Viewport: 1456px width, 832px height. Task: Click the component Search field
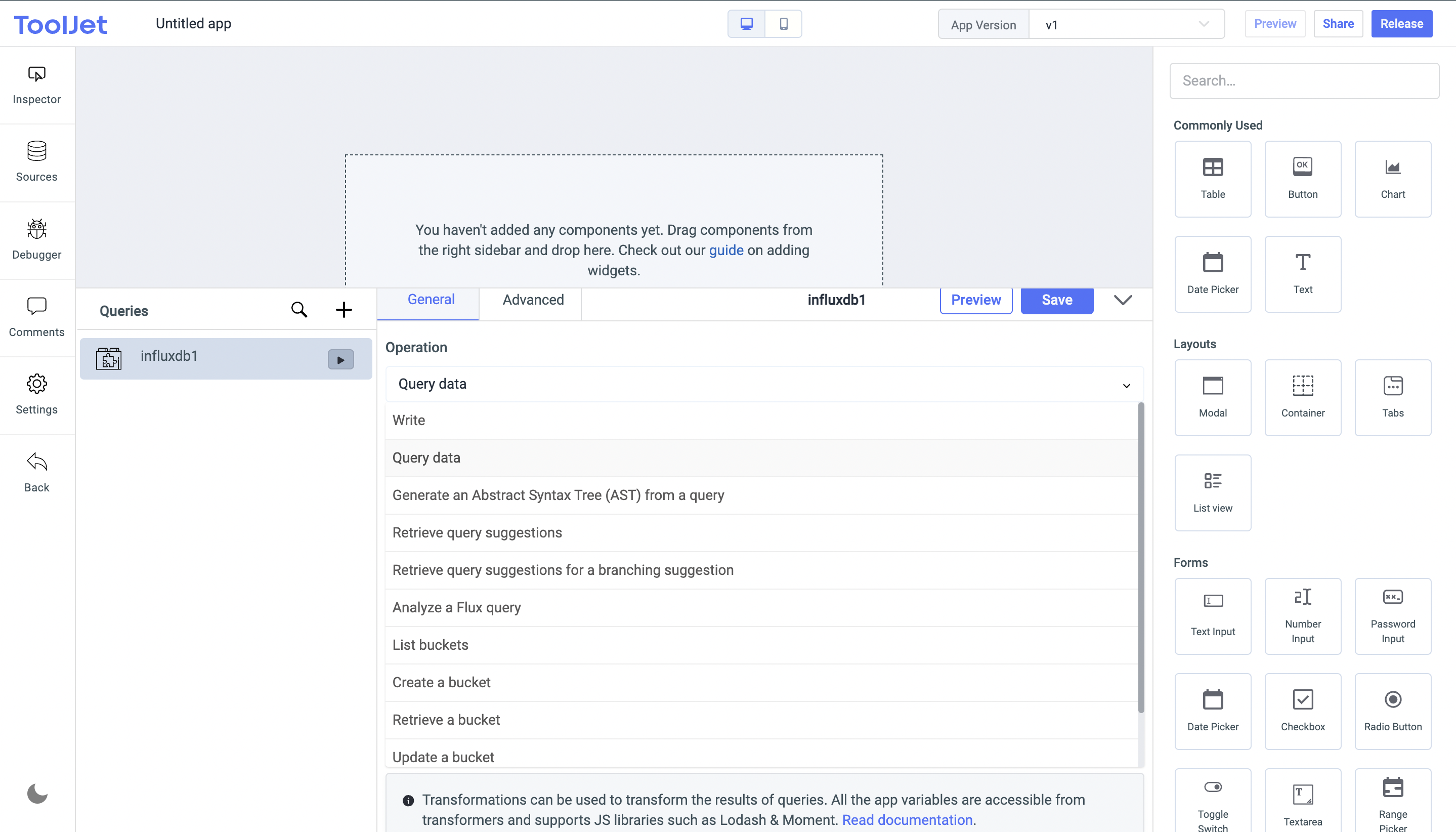click(x=1304, y=81)
